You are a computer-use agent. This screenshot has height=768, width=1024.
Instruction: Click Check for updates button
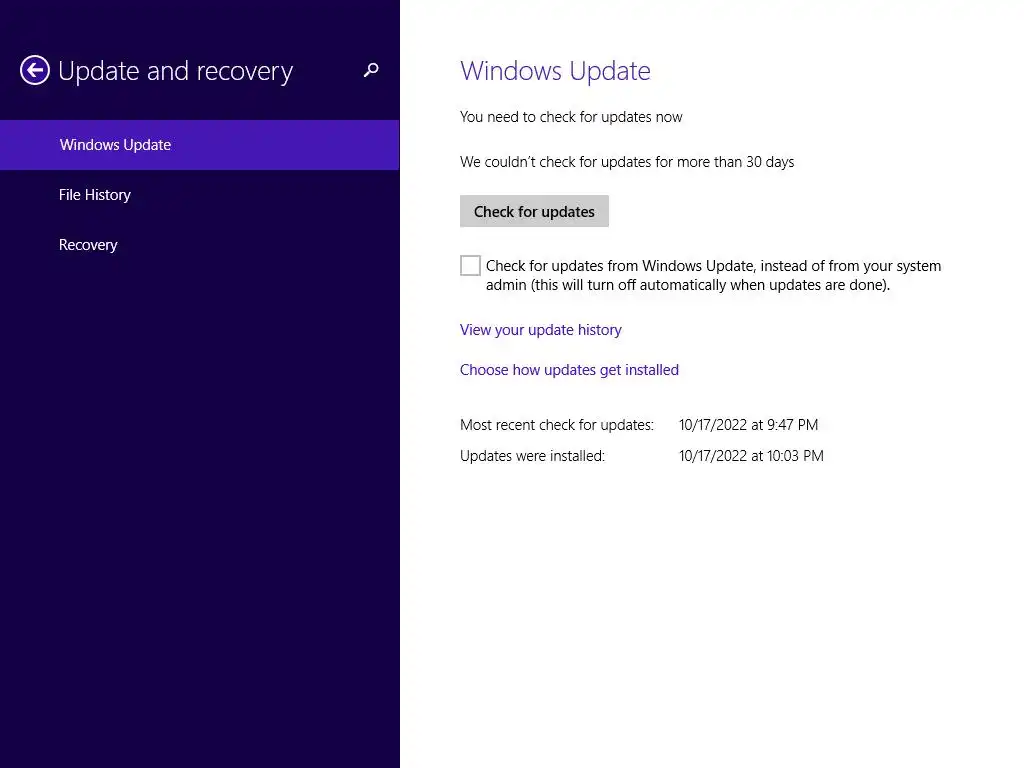(534, 211)
